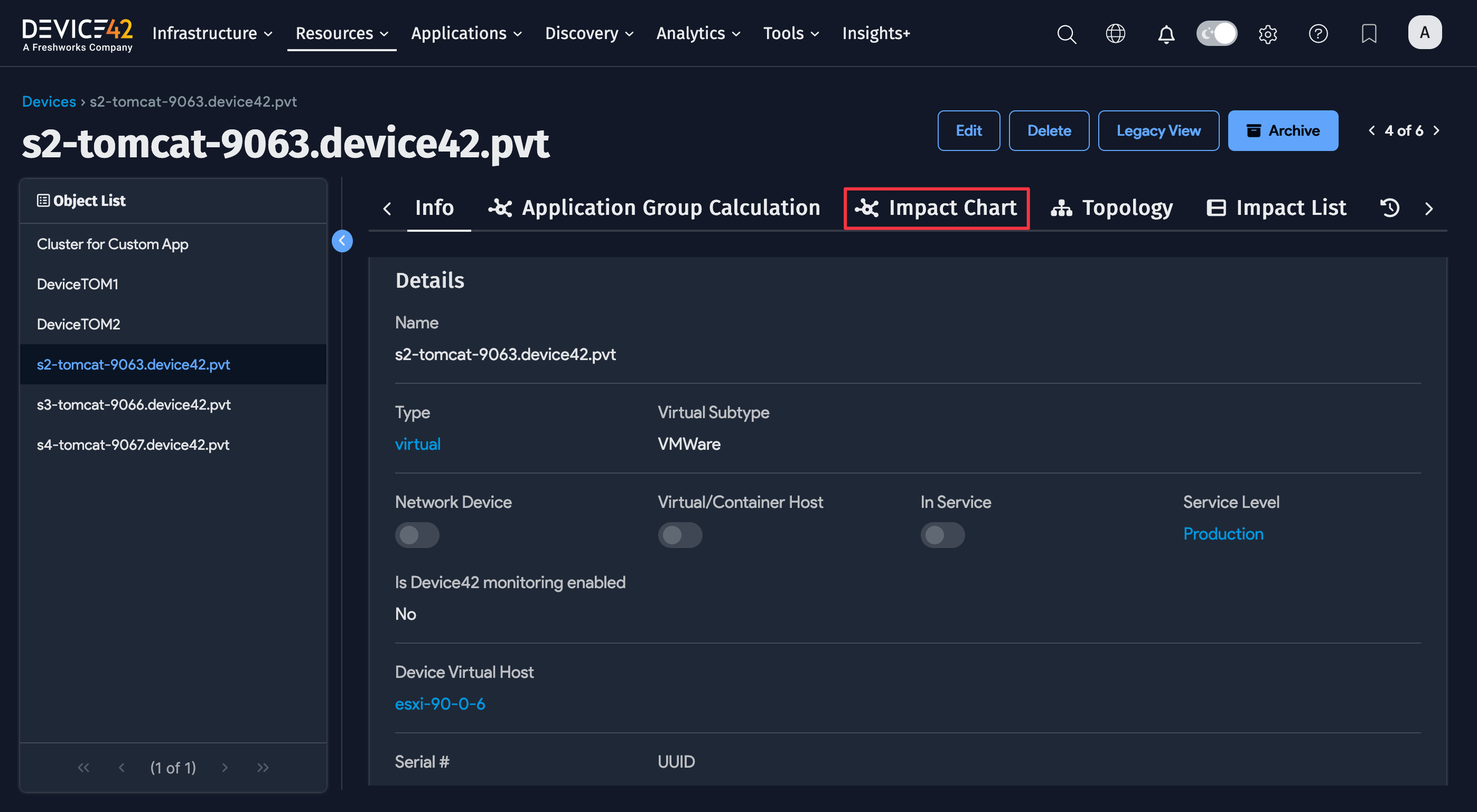Open the help menu
The image size is (1477, 812).
1318,33
